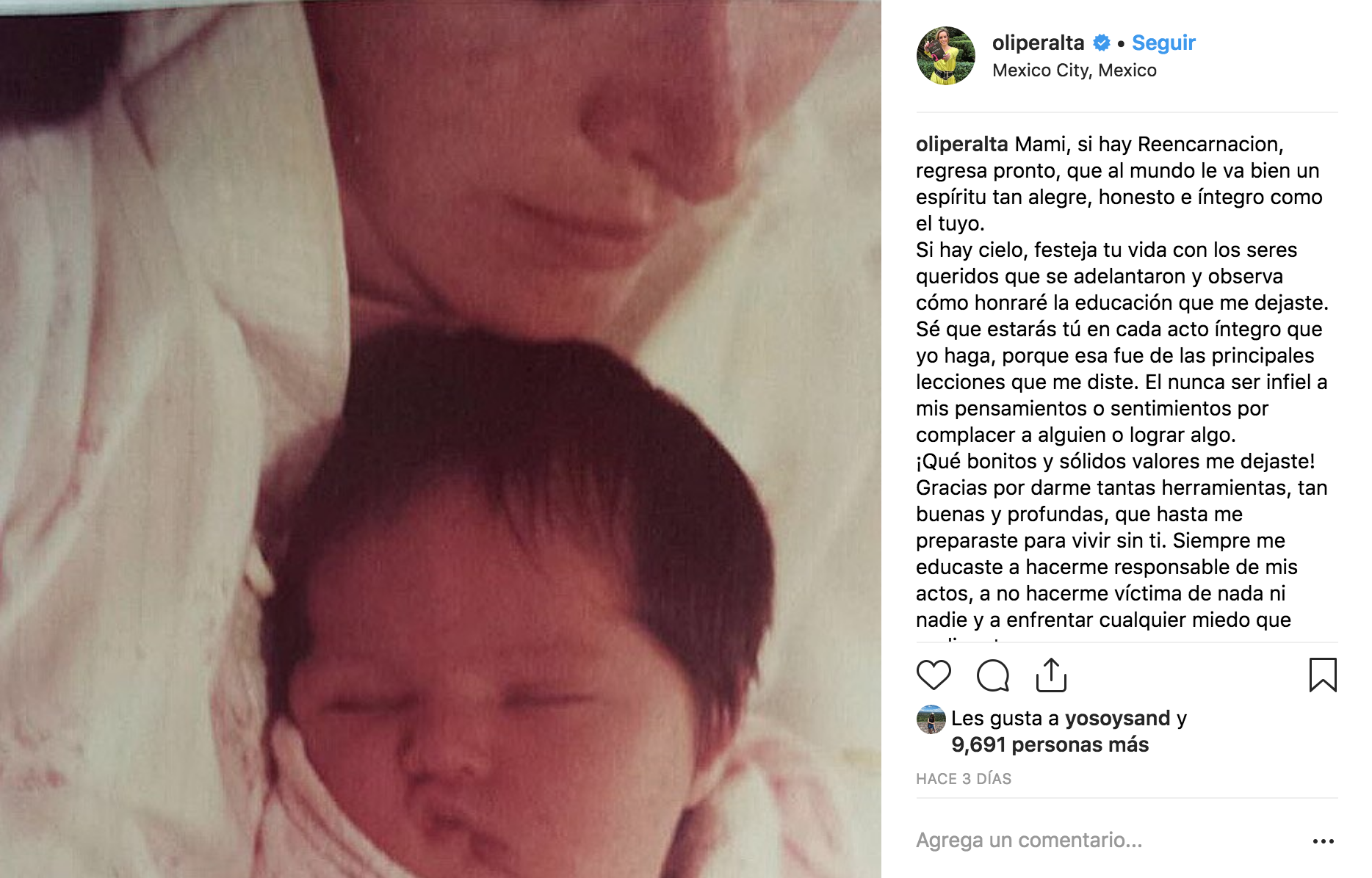Open oliperalta username in the header
The width and height of the screenshot is (1372, 878).
click(x=1038, y=43)
